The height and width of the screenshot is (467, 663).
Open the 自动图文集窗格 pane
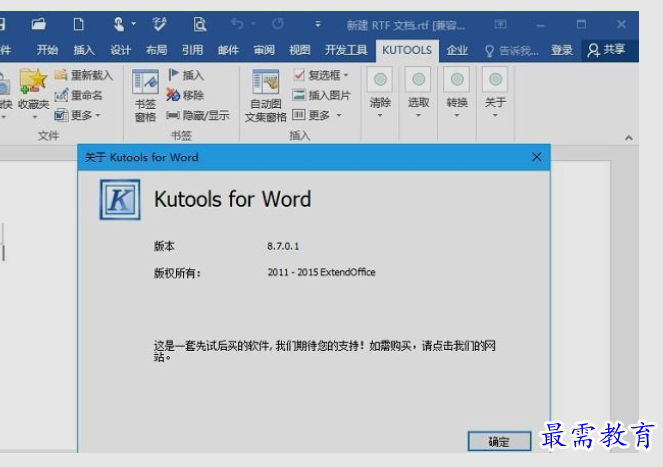pos(266,96)
